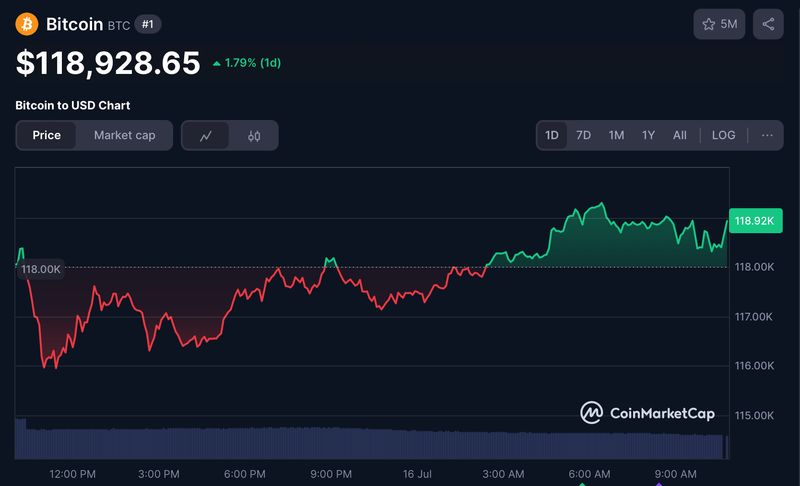
Task: Switch to line chart view icon
Action: coord(206,135)
